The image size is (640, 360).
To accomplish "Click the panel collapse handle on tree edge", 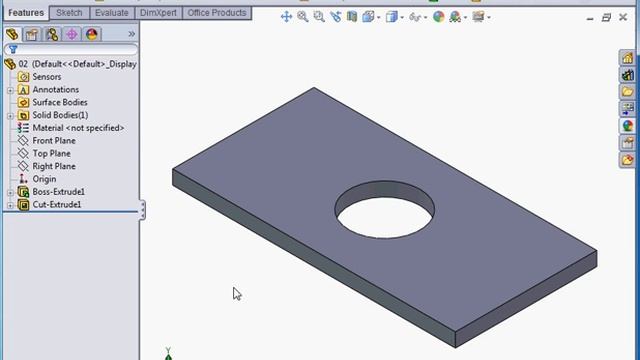I will (x=142, y=210).
